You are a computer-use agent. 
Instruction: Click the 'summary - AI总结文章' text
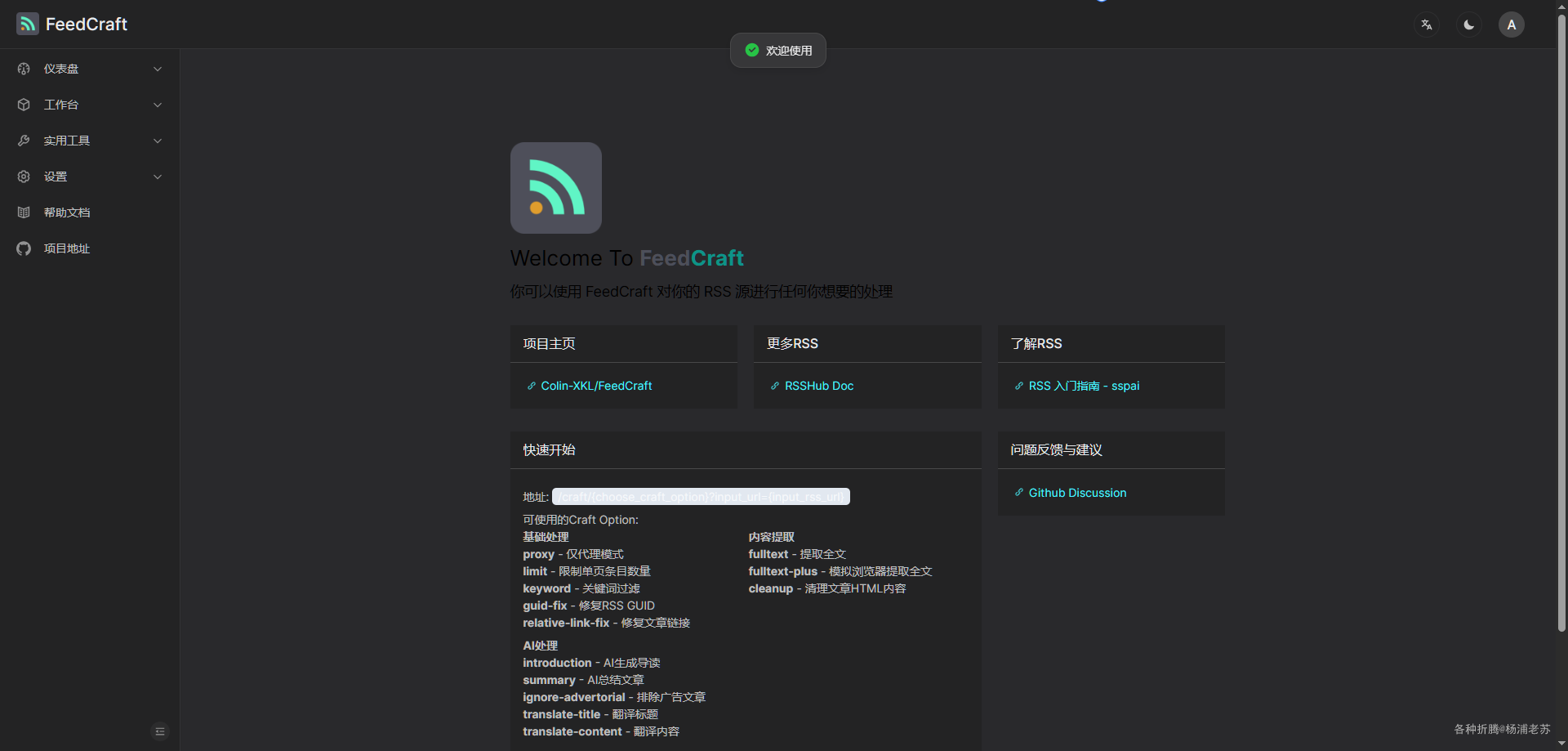[x=583, y=680]
